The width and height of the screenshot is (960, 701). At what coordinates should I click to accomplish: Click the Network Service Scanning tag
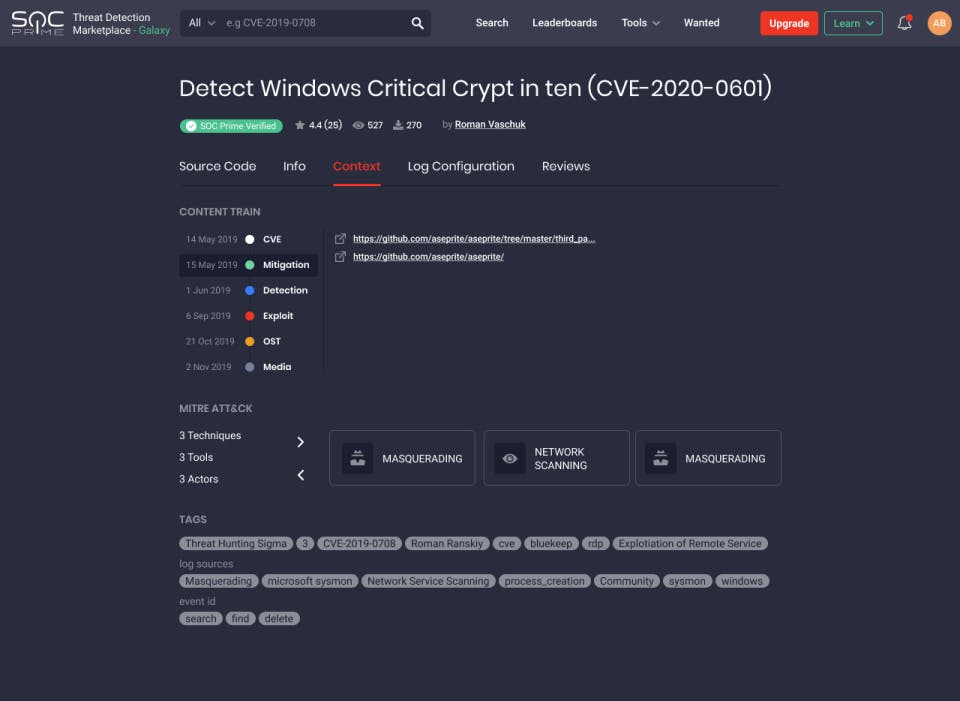pyautogui.click(x=428, y=582)
